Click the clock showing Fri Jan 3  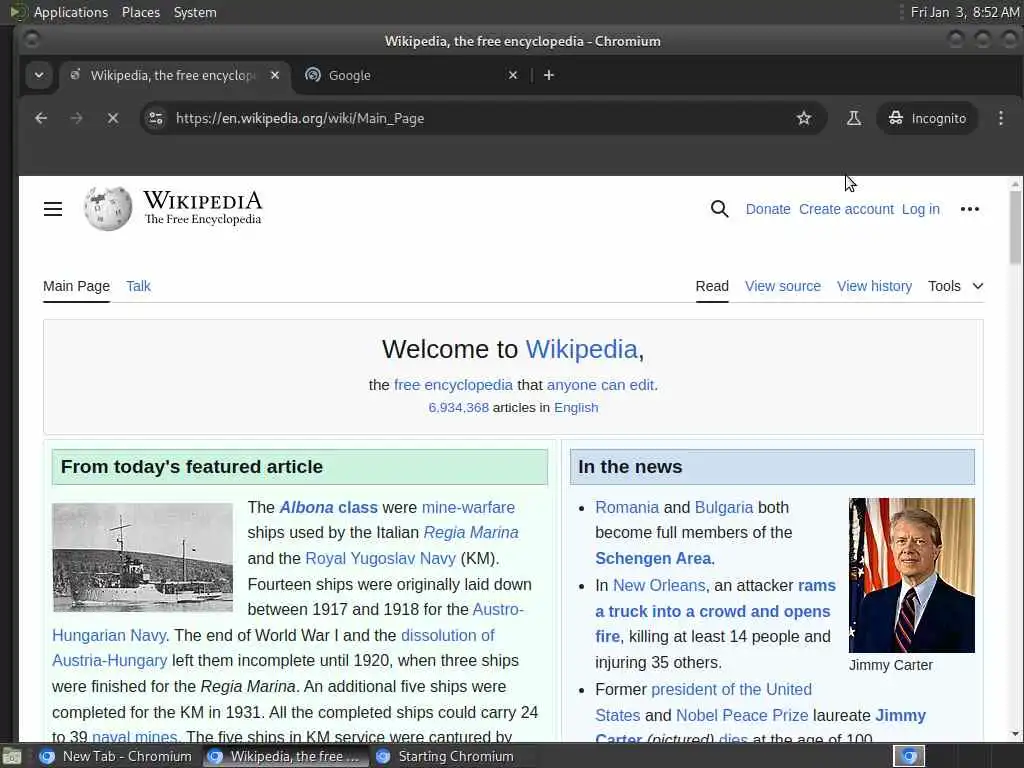(x=965, y=12)
